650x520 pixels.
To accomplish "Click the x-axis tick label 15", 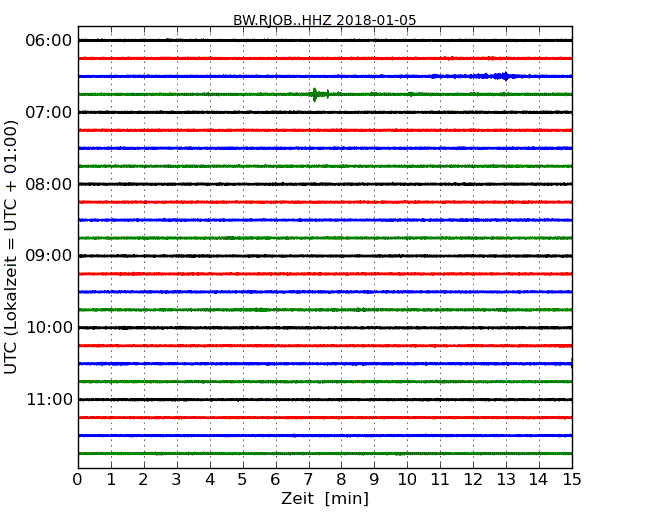I will tap(572, 480).
